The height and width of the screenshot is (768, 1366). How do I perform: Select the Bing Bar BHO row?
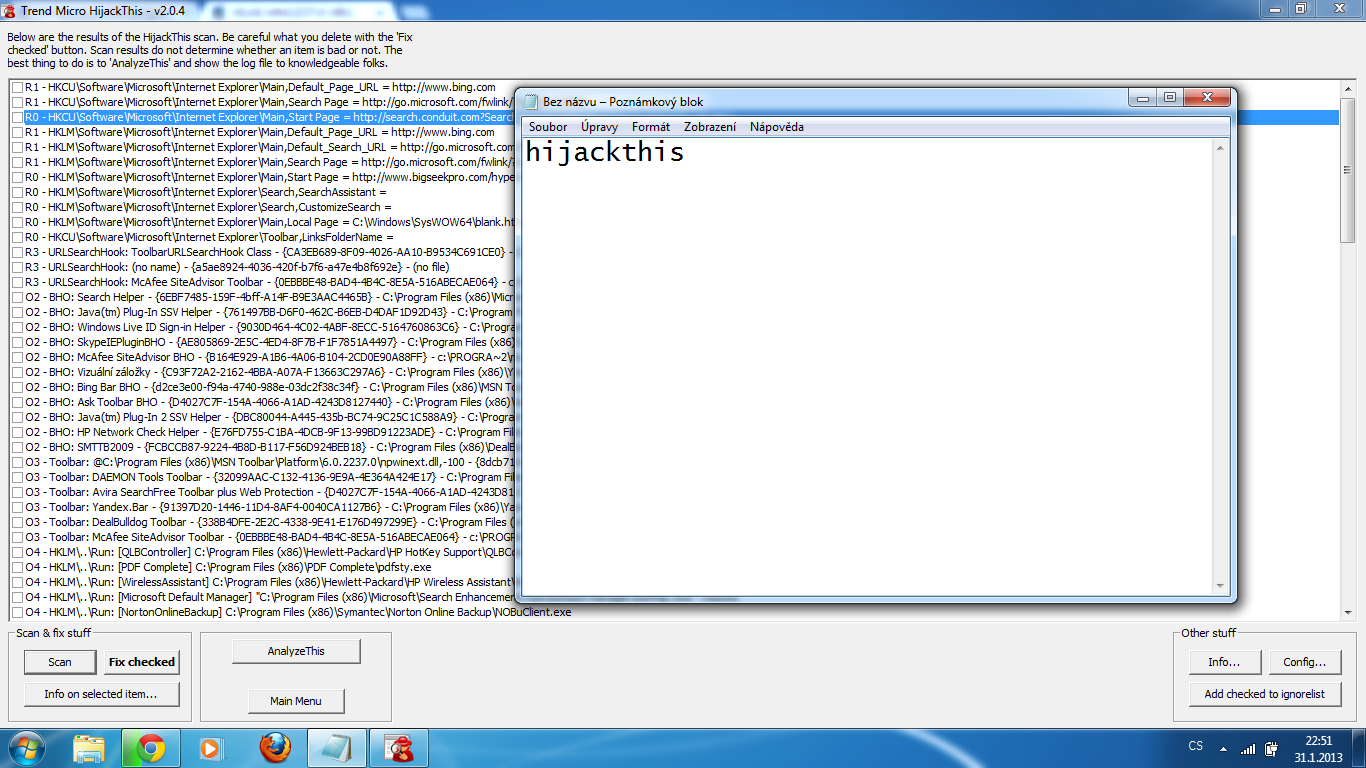click(268, 387)
